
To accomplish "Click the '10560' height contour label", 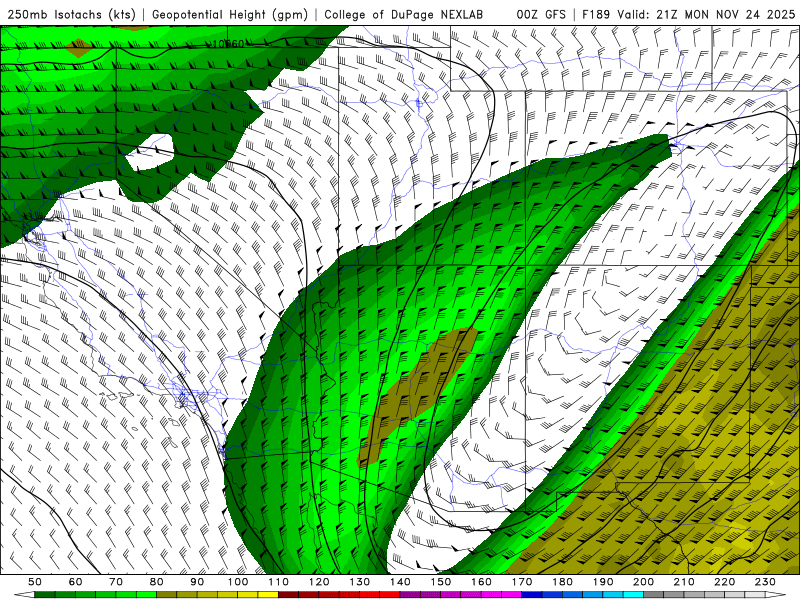I will click(228, 44).
